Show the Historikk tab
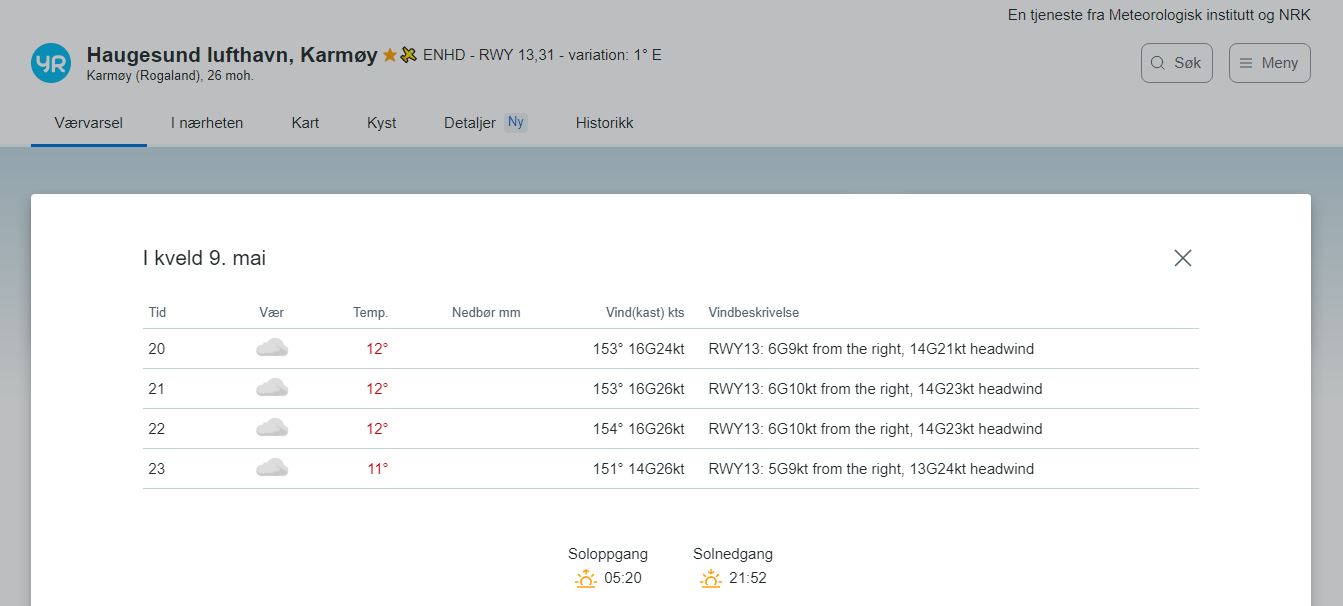This screenshot has width=1343, height=606. pos(604,123)
